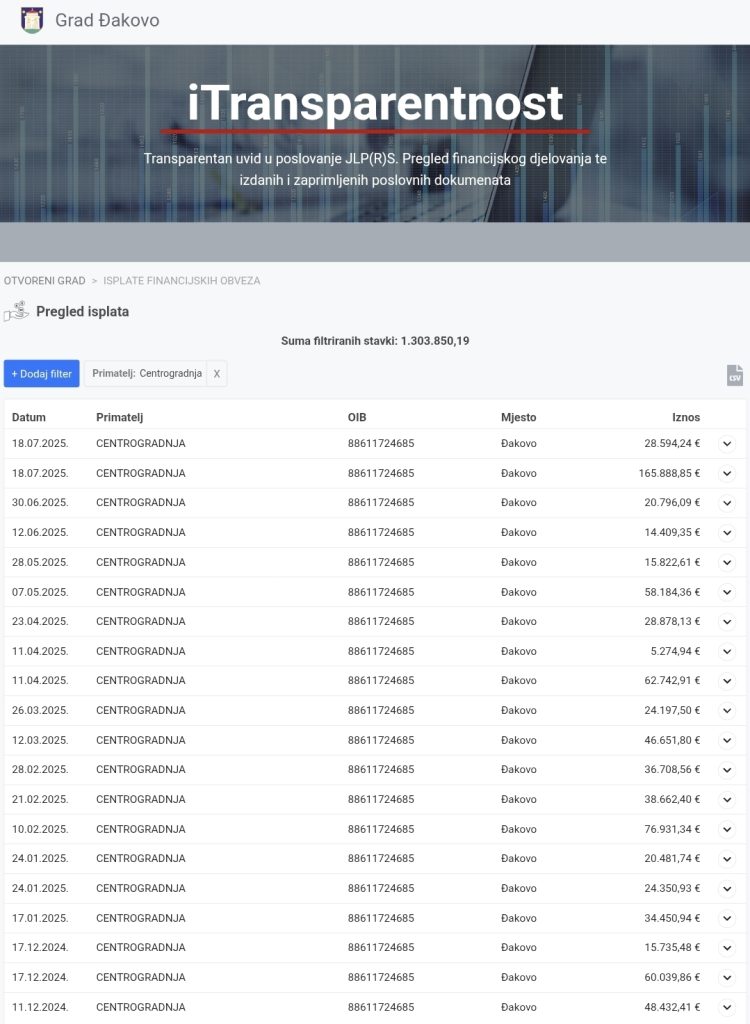Screen dimensions: 750x1024
Task: Remove the Primatelj Centrogradnja filter with X
Action: click(217, 374)
